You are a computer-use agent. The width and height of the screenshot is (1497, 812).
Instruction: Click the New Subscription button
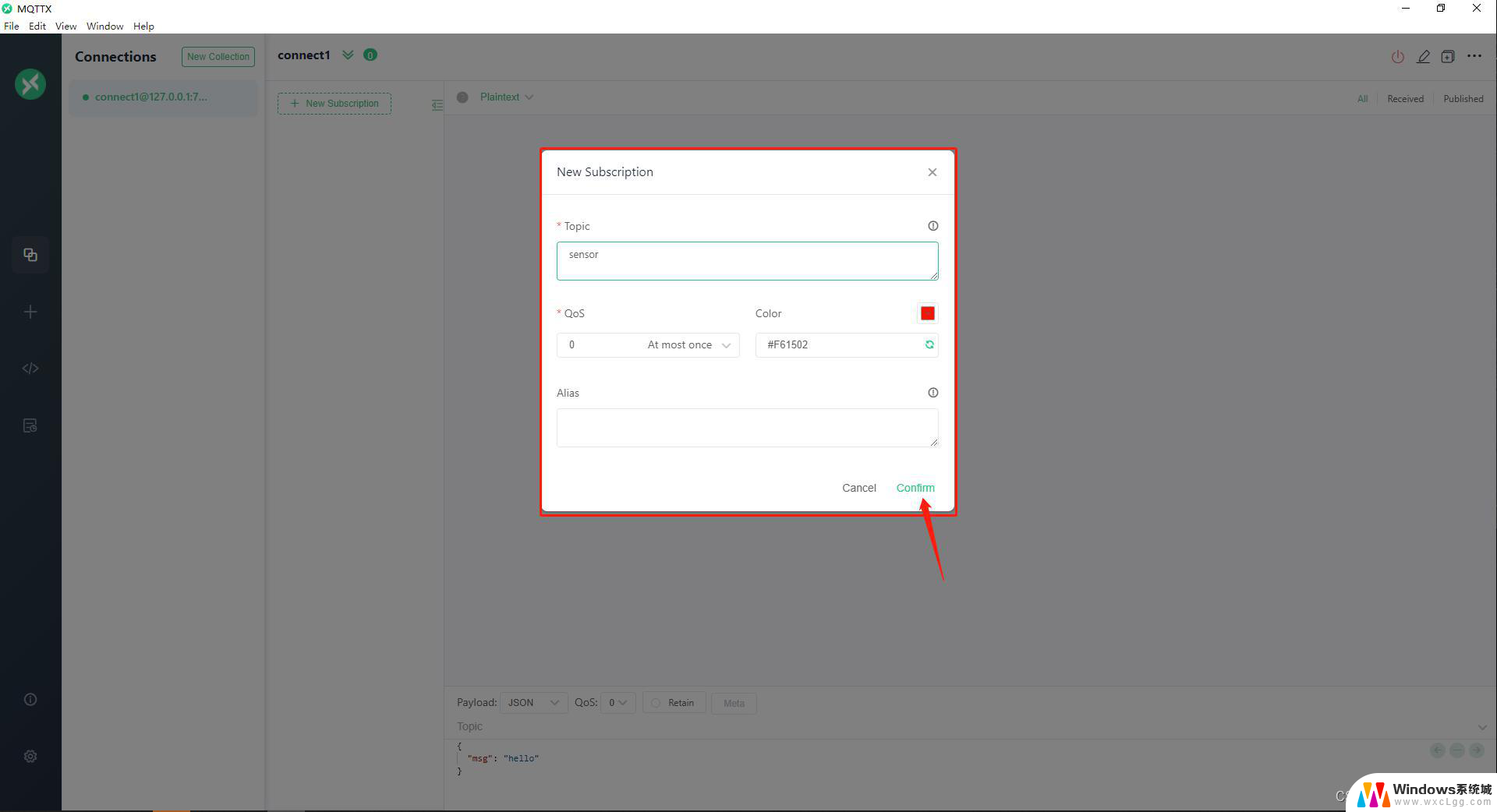(x=334, y=104)
